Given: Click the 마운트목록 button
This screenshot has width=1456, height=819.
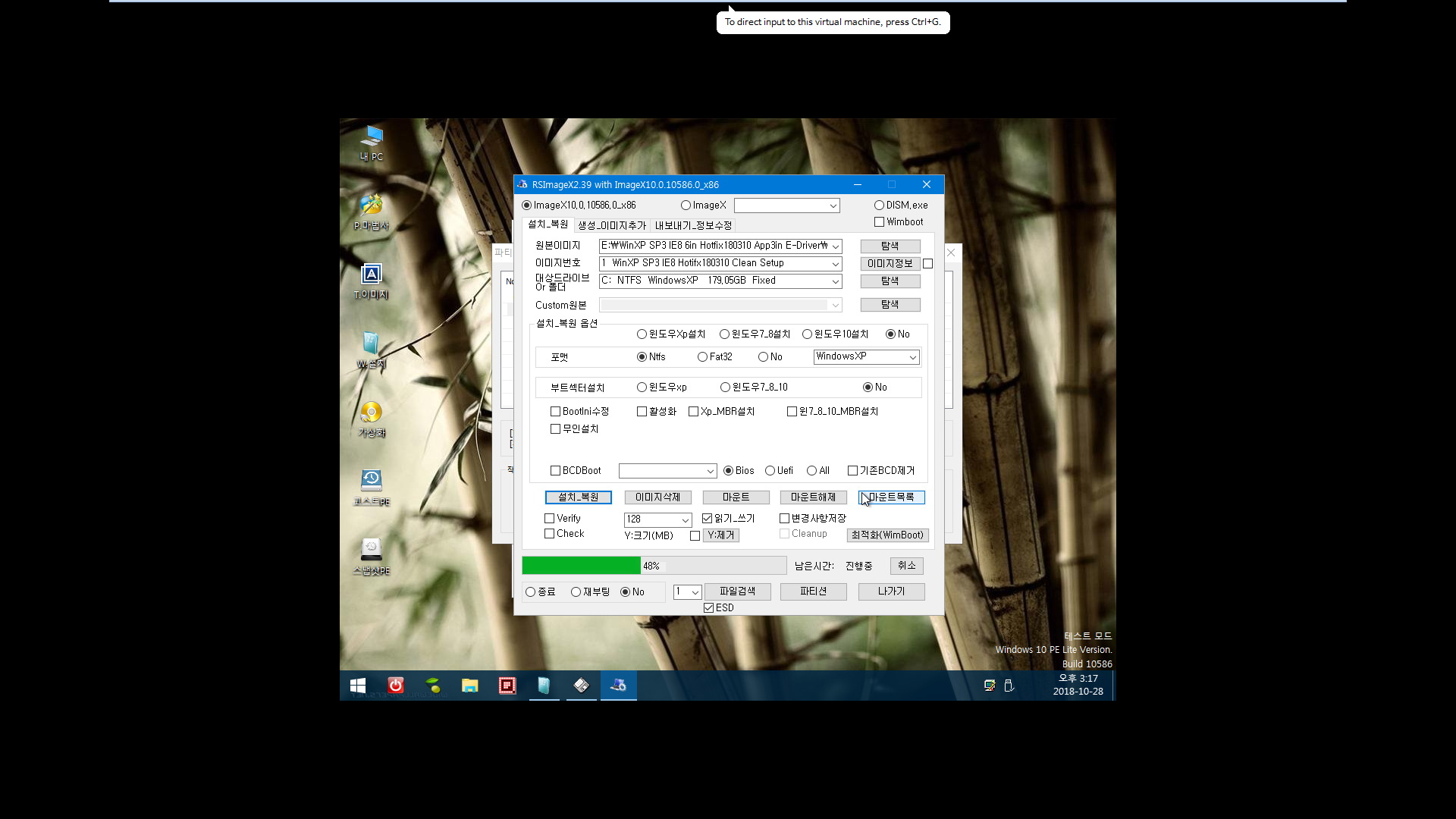Looking at the screenshot, I should (892, 497).
